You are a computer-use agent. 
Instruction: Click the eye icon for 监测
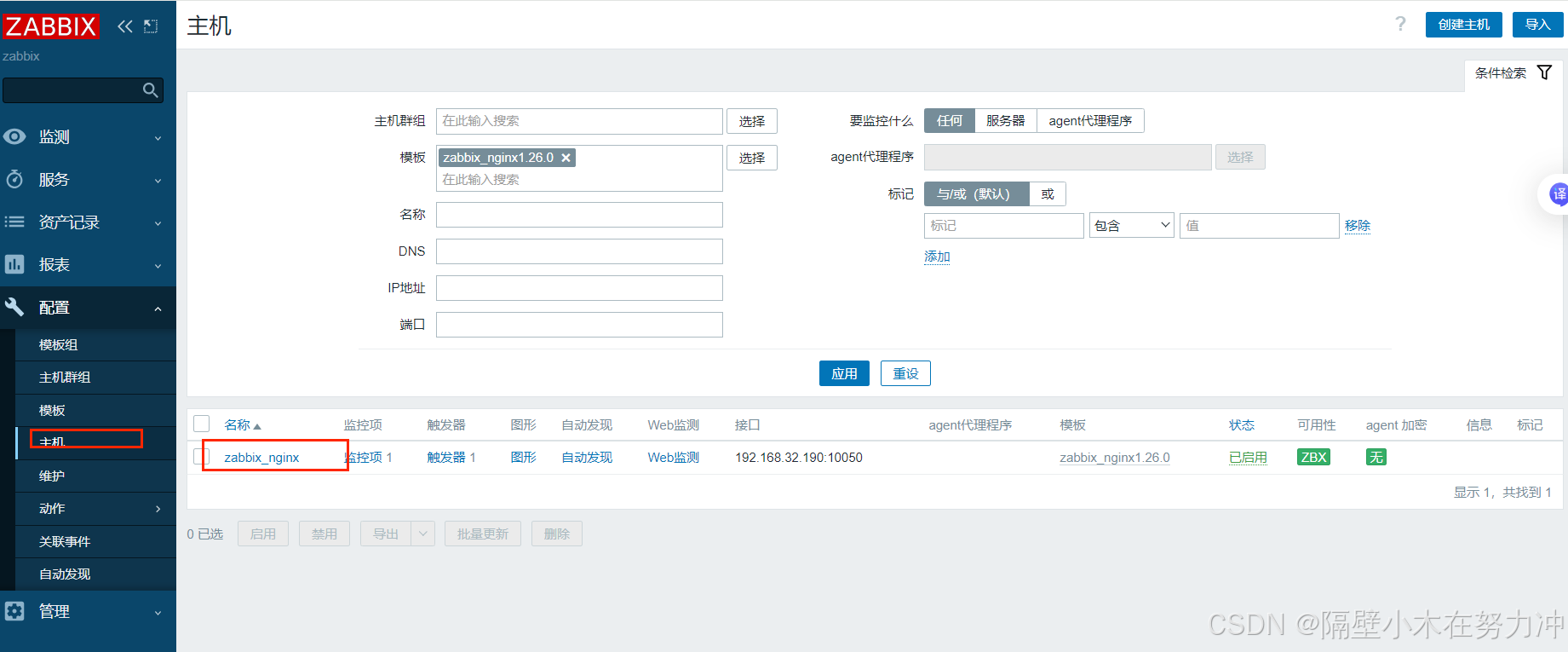coord(14,136)
